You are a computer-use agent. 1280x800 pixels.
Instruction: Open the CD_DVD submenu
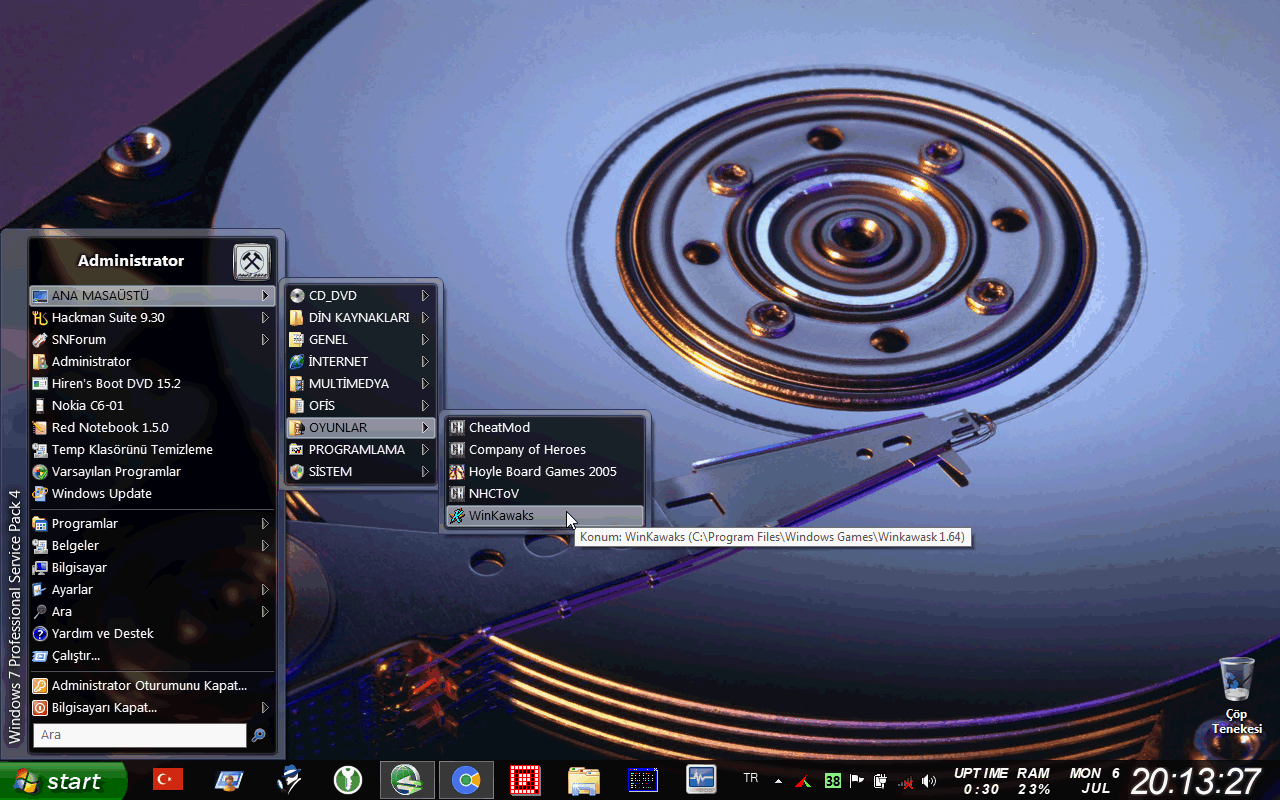click(360, 296)
